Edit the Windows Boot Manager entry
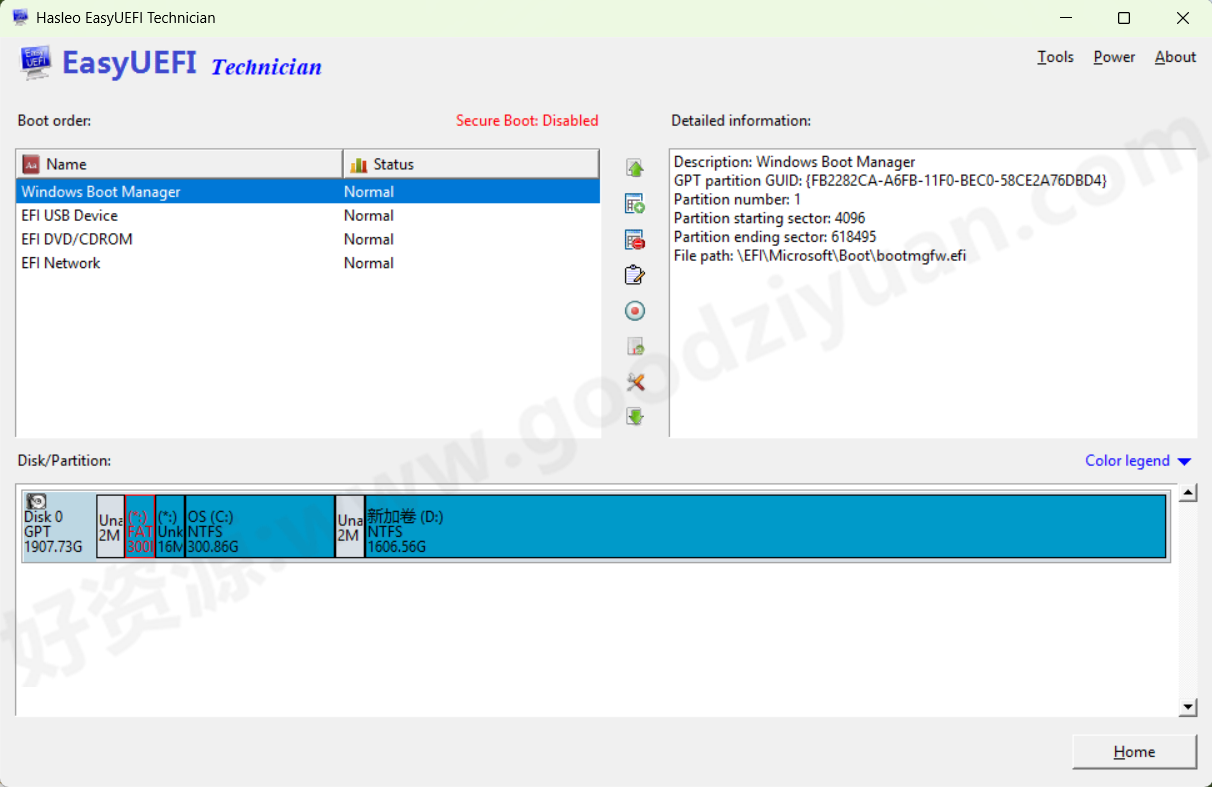Image resolution: width=1212 pixels, height=787 pixels. pyautogui.click(x=635, y=274)
